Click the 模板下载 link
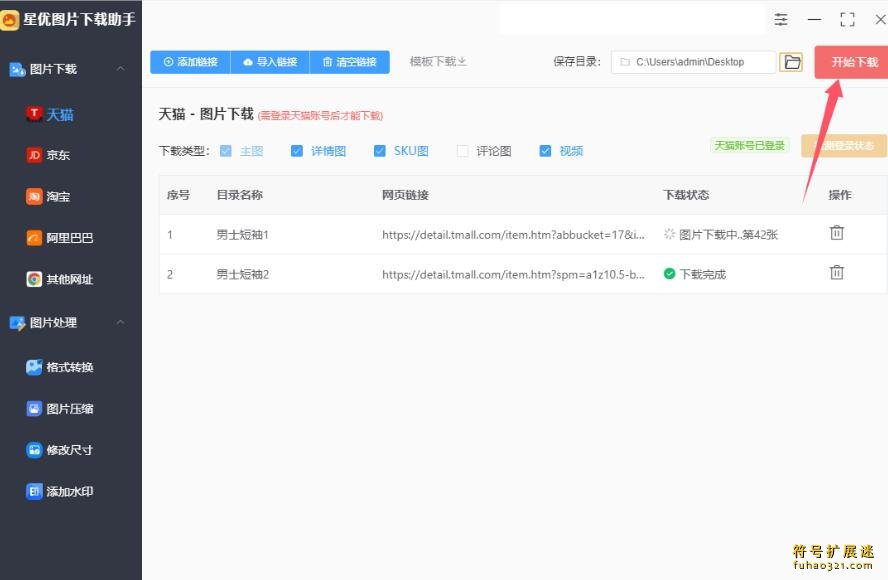Screen dimensions: 888x580 click(x=438, y=61)
